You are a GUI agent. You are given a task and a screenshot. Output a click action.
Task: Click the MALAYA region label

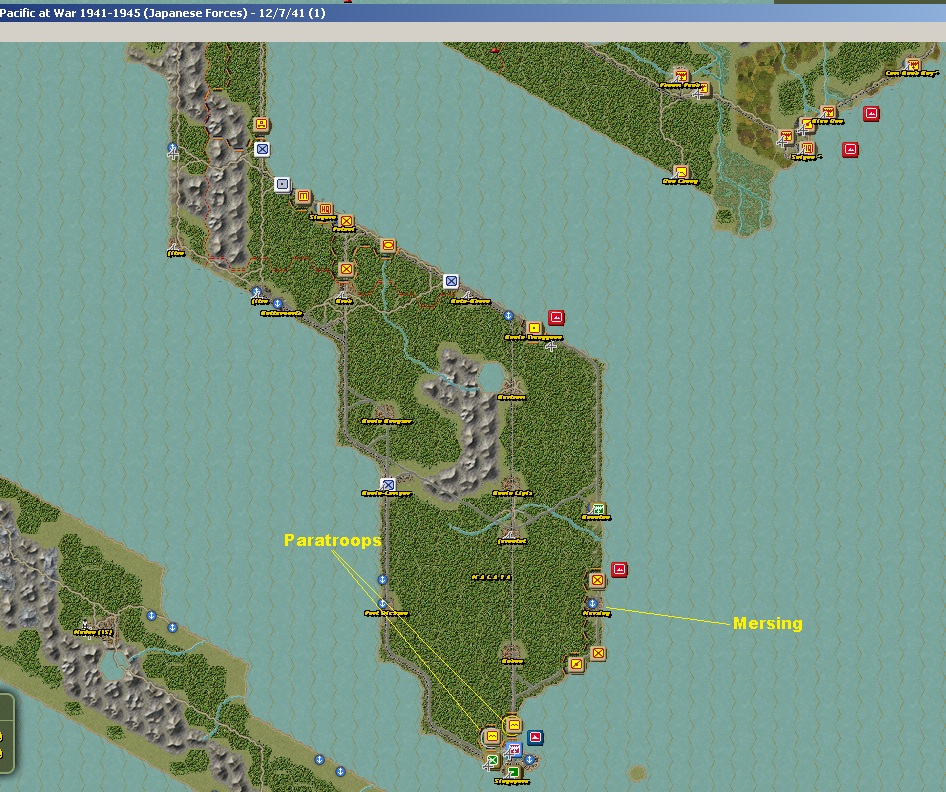pos(491,577)
